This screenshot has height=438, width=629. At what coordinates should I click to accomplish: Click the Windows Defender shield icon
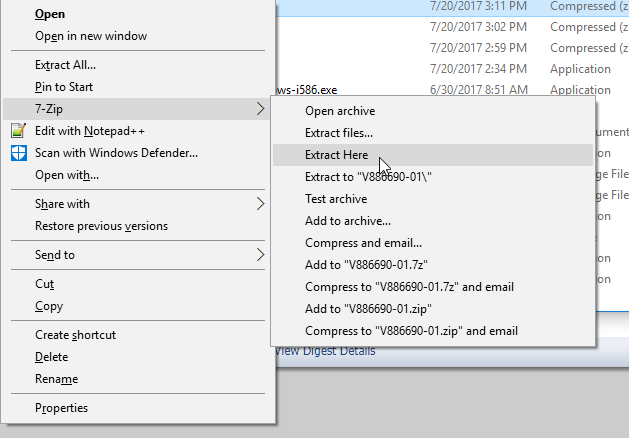pos(18,153)
